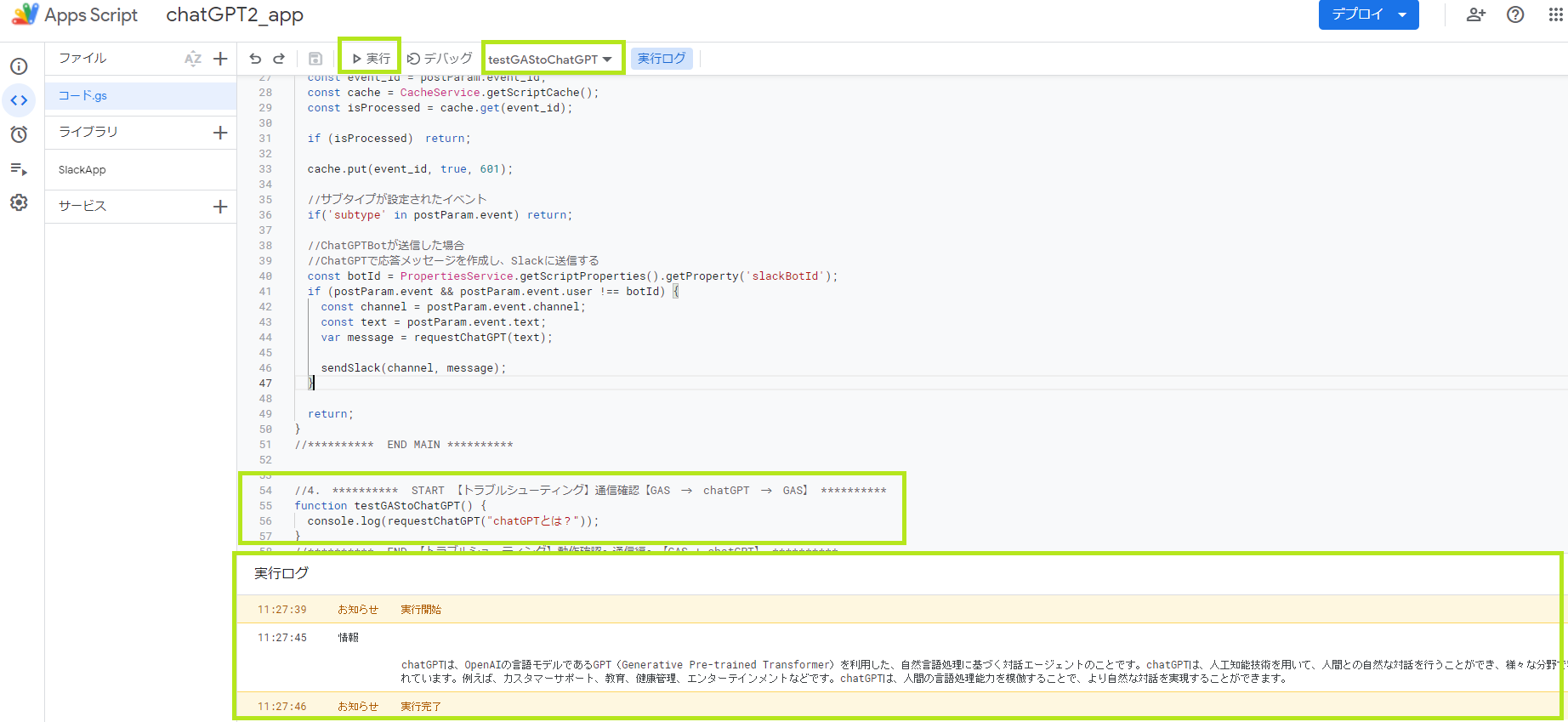Click the save project floppy icon

point(315,59)
